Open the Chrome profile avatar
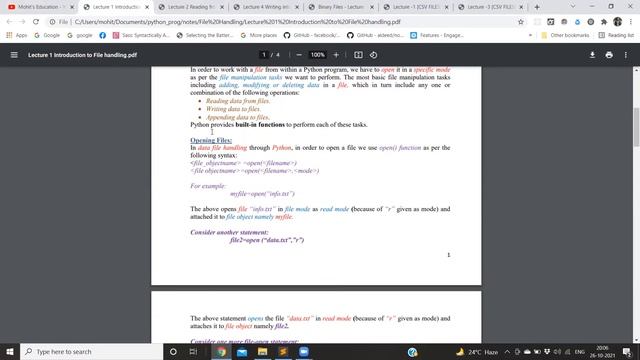The width and height of the screenshot is (640, 360). pos(618,22)
